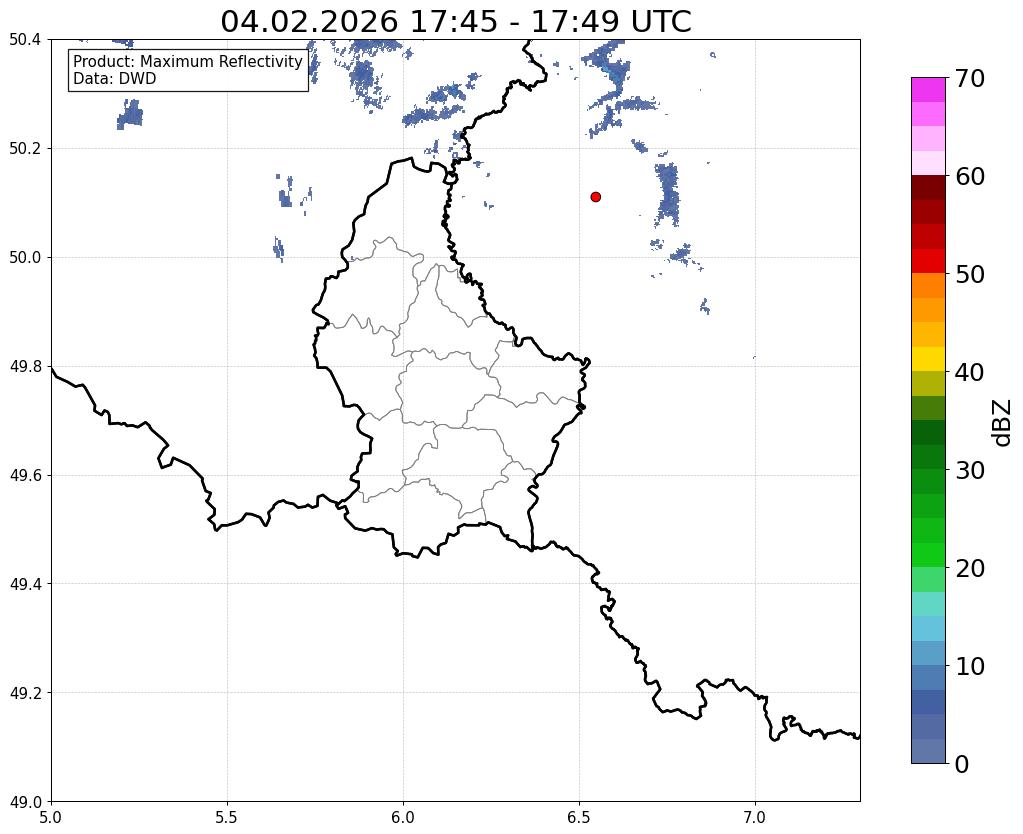The height and width of the screenshot is (834, 1023).
Task: Click the yellow colorbar segment above 40
Action: pyautogui.click(x=928, y=360)
